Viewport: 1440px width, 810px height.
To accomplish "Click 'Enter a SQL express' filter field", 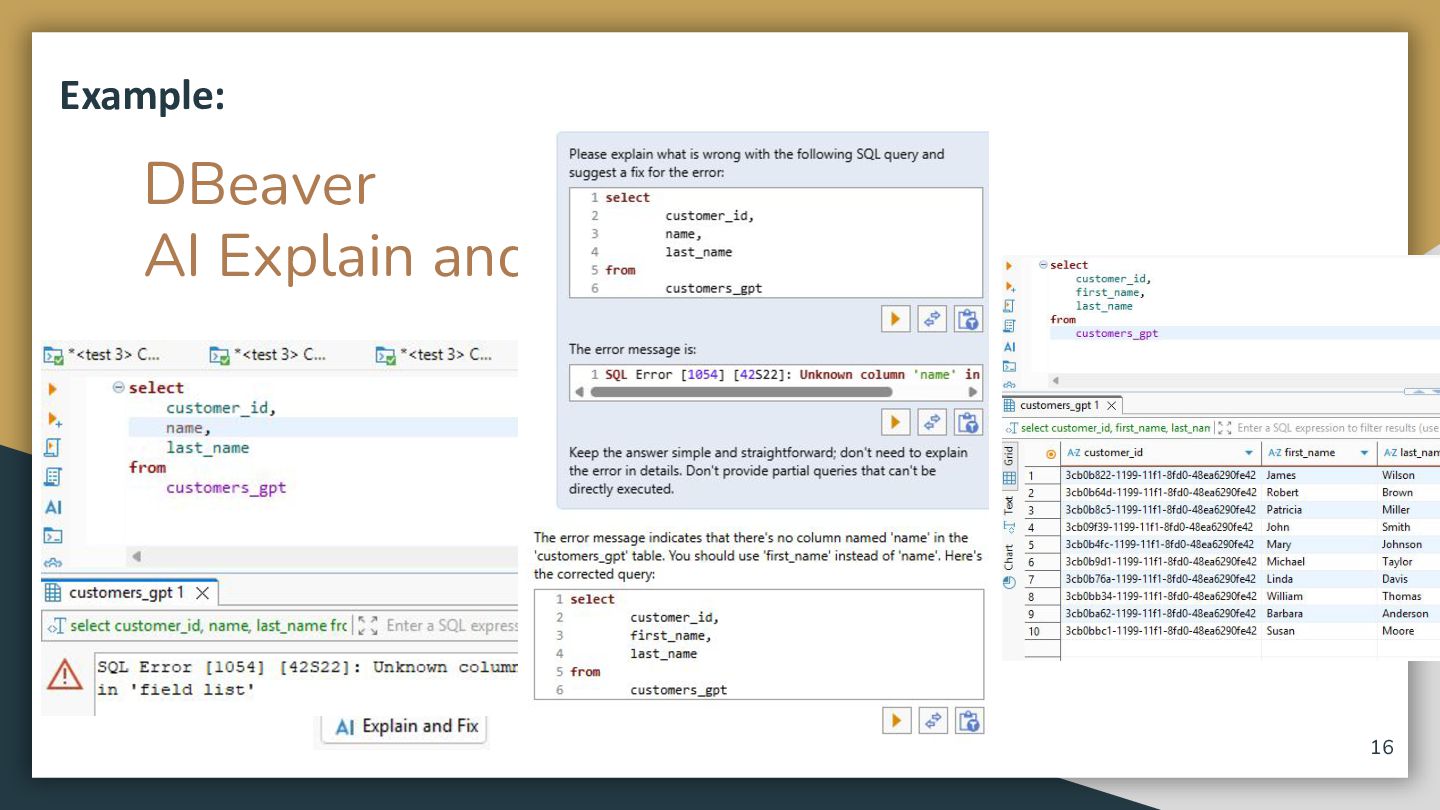I will click(452, 626).
